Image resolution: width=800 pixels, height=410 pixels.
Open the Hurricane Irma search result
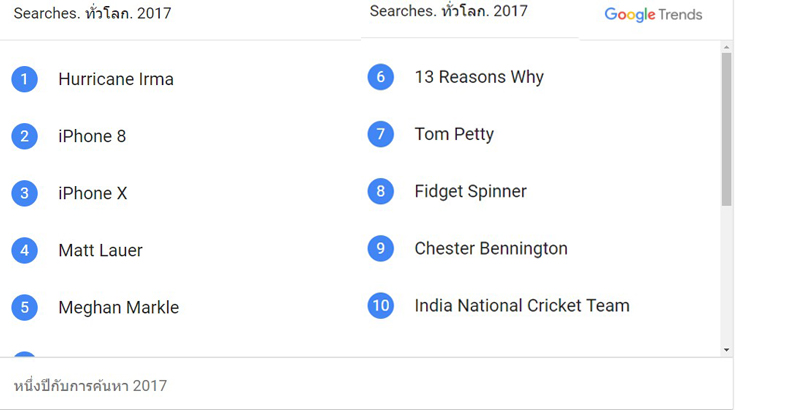click(116, 80)
